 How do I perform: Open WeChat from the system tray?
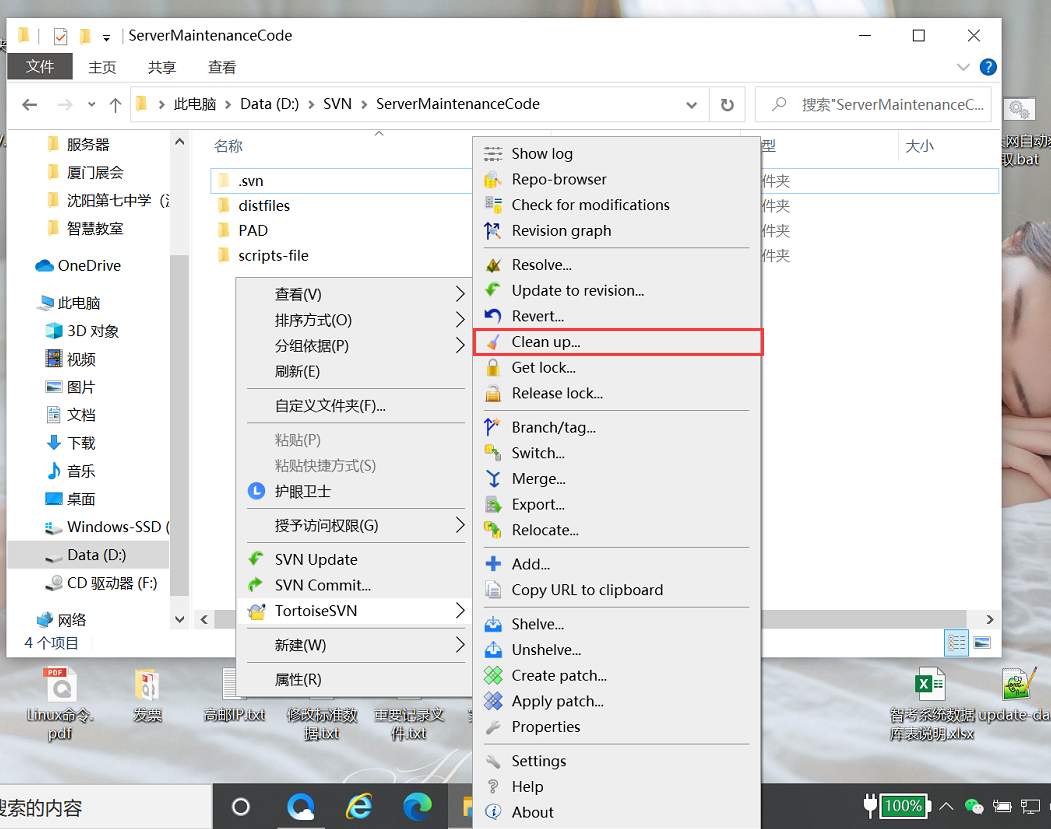pos(973,806)
